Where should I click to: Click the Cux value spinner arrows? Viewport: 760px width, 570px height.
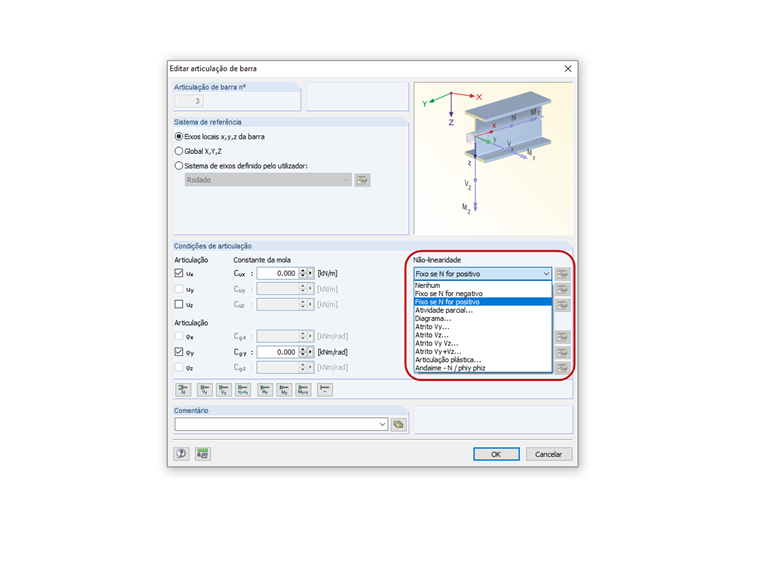[302, 273]
